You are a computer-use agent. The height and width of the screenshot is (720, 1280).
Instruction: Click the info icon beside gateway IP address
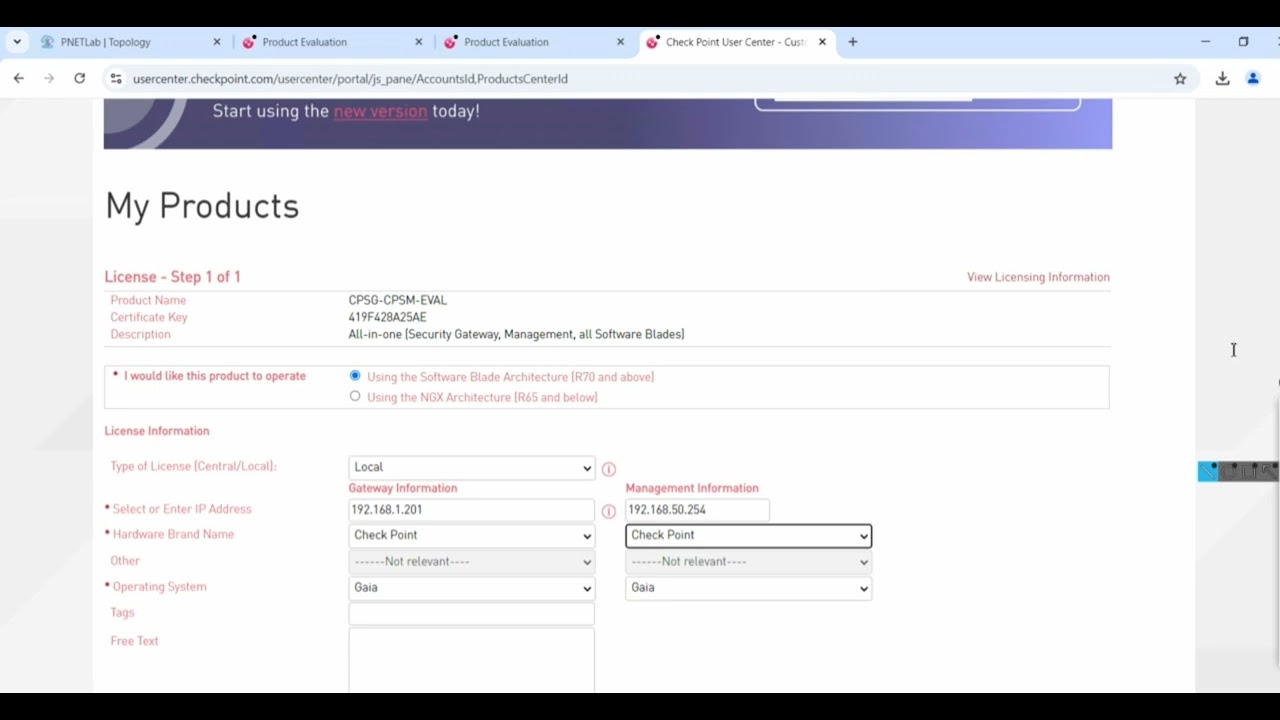(x=608, y=511)
